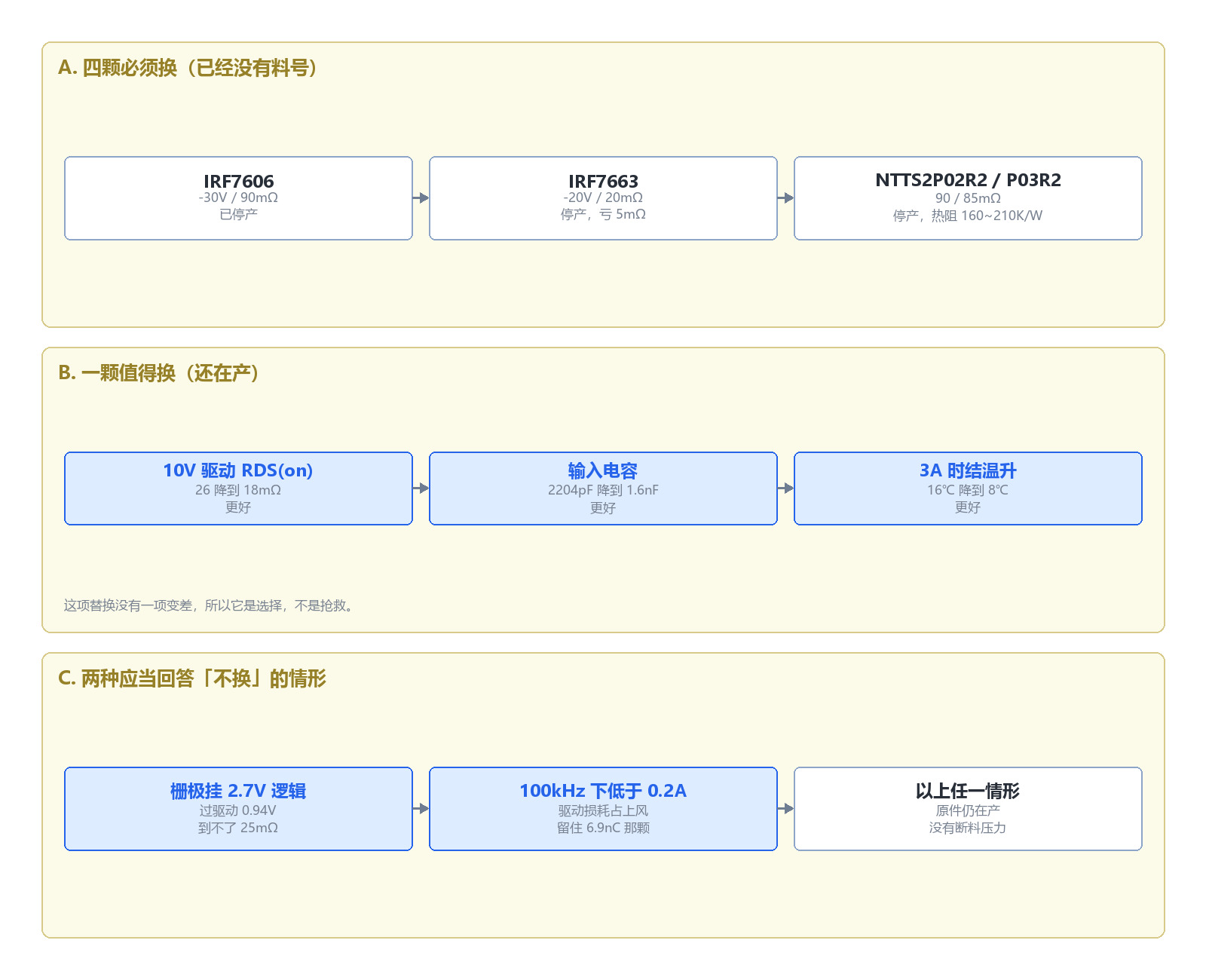Viewport: 1206px width, 980px height.
Task: Click the note 这项替换没有一项变差
Action: click(x=210, y=605)
